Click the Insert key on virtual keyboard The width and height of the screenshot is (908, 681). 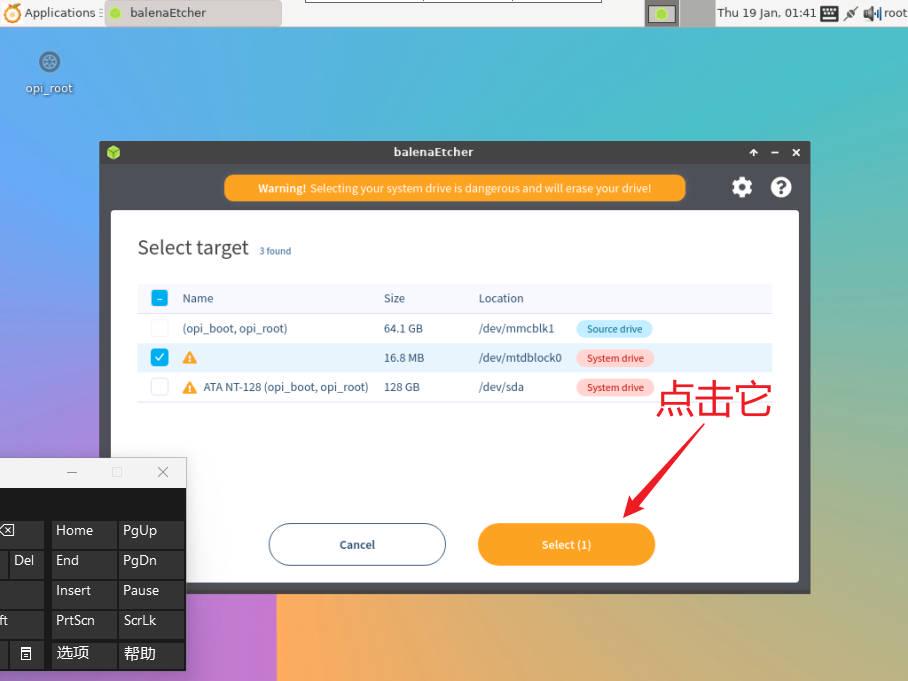coord(85,595)
